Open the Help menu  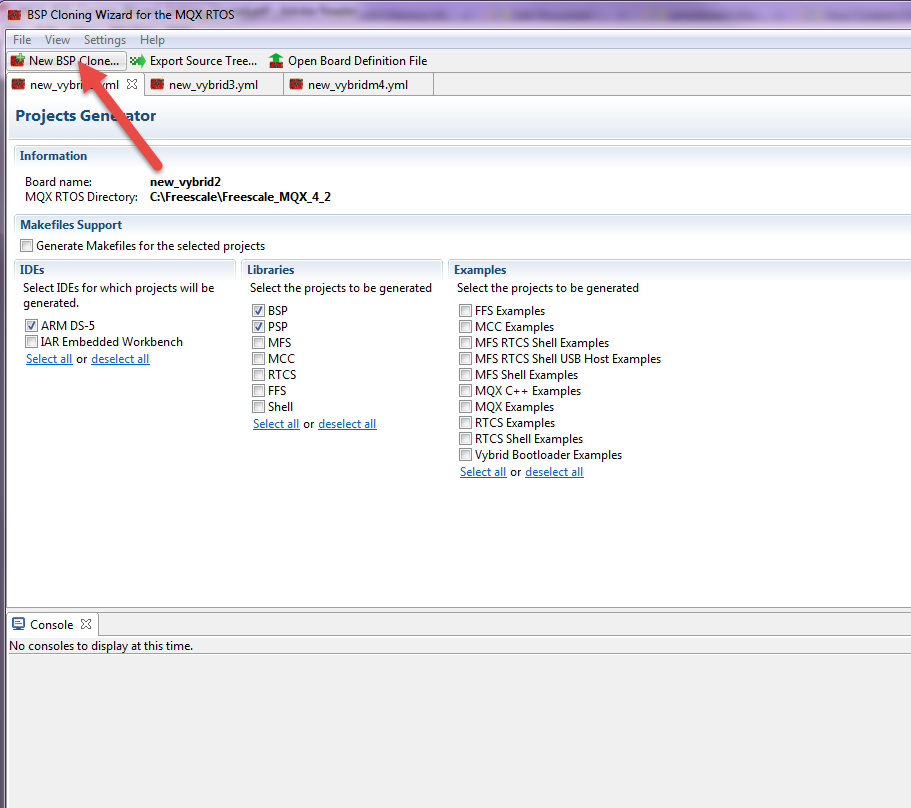(152, 39)
